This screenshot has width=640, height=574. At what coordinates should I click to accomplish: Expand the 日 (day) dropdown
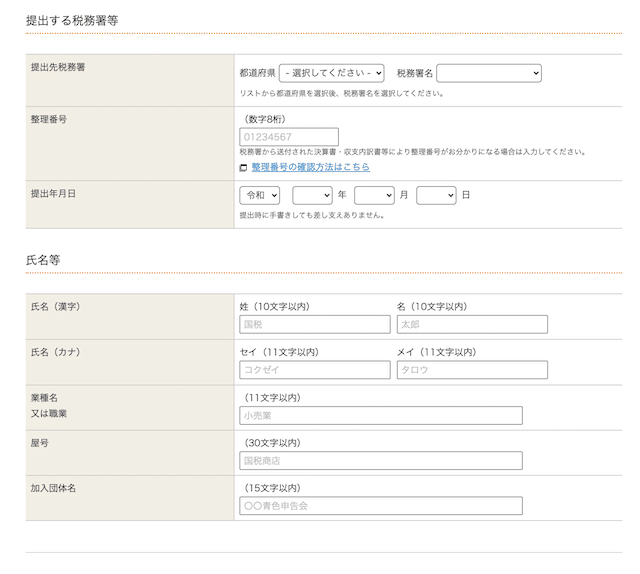[436, 195]
